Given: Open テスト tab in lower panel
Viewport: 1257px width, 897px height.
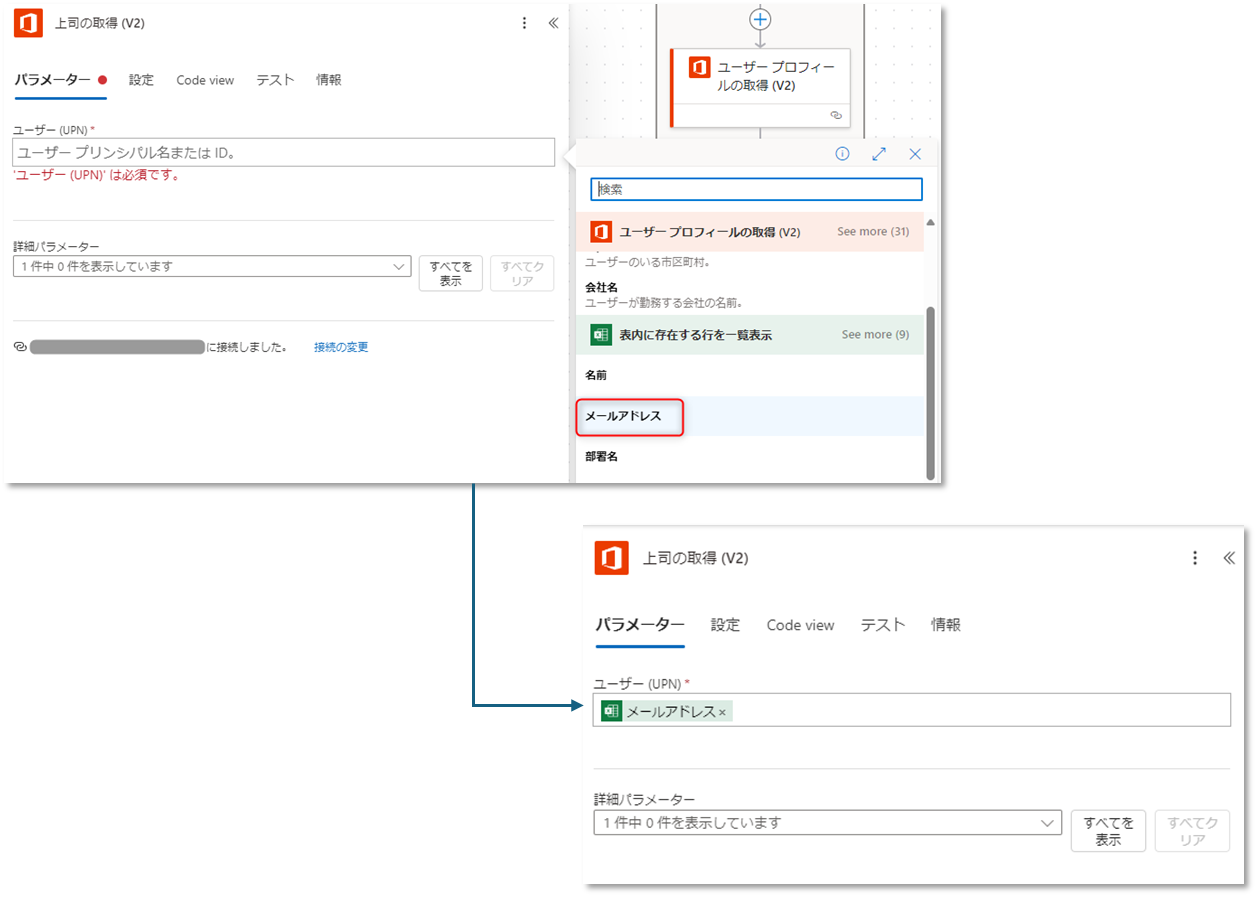Looking at the screenshot, I should 883,625.
